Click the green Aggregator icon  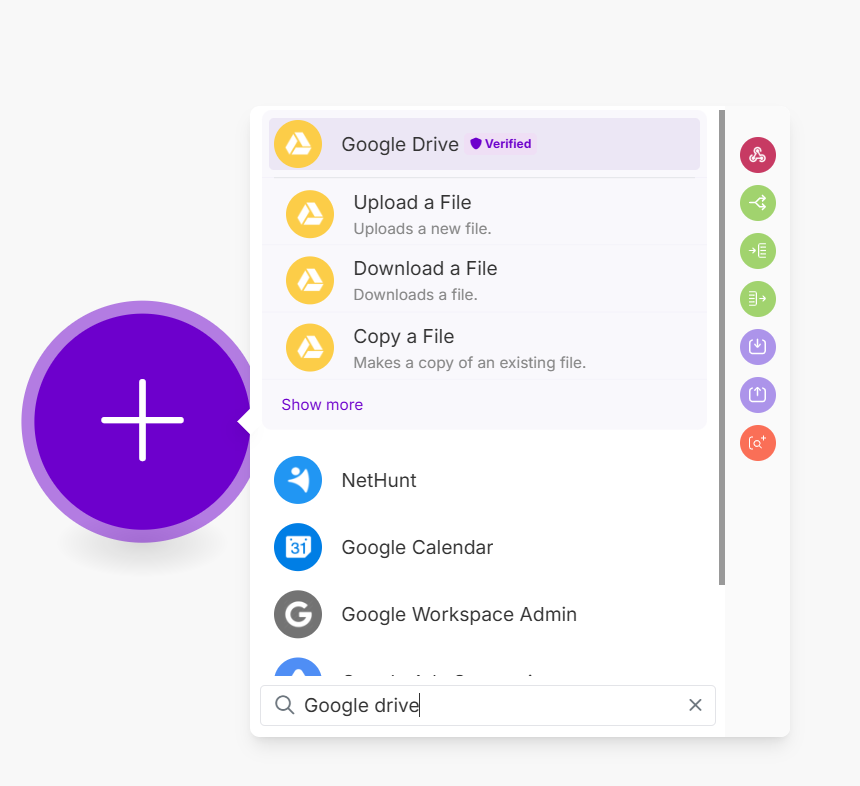[x=757, y=299]
